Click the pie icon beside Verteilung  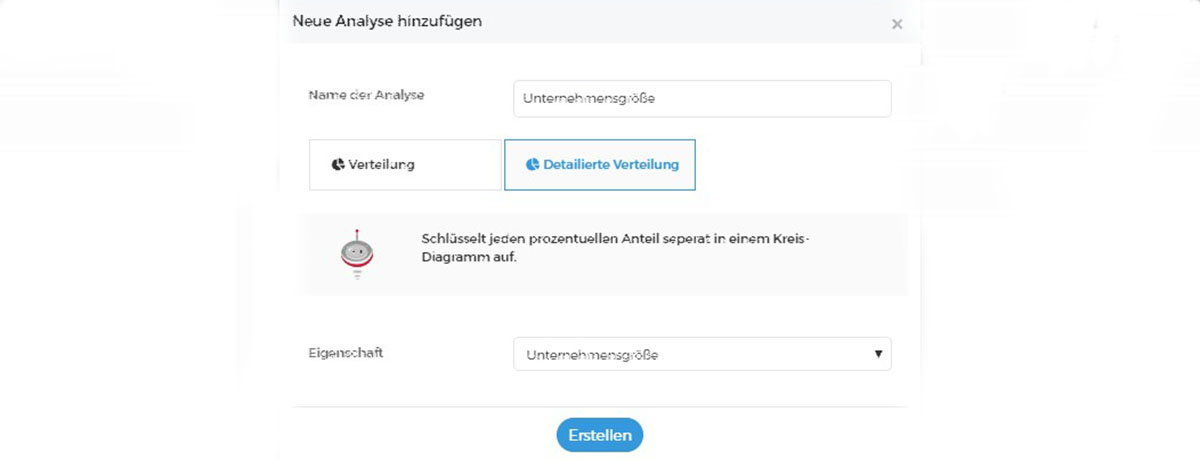[x=338, y=164]
